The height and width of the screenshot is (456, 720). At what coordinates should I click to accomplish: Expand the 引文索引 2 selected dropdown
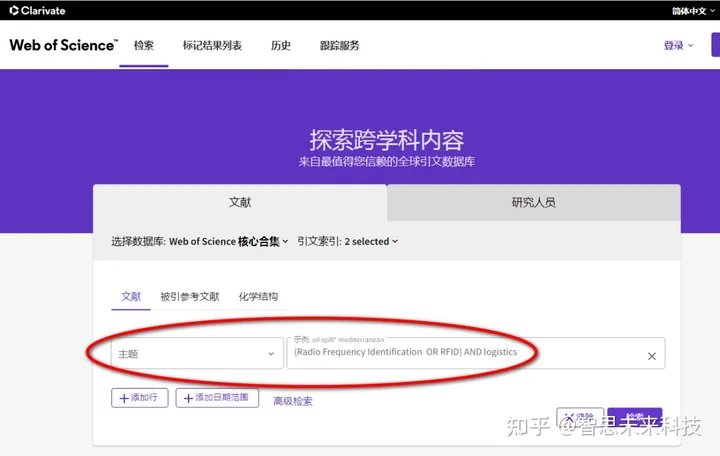click(x=347, y=242)
